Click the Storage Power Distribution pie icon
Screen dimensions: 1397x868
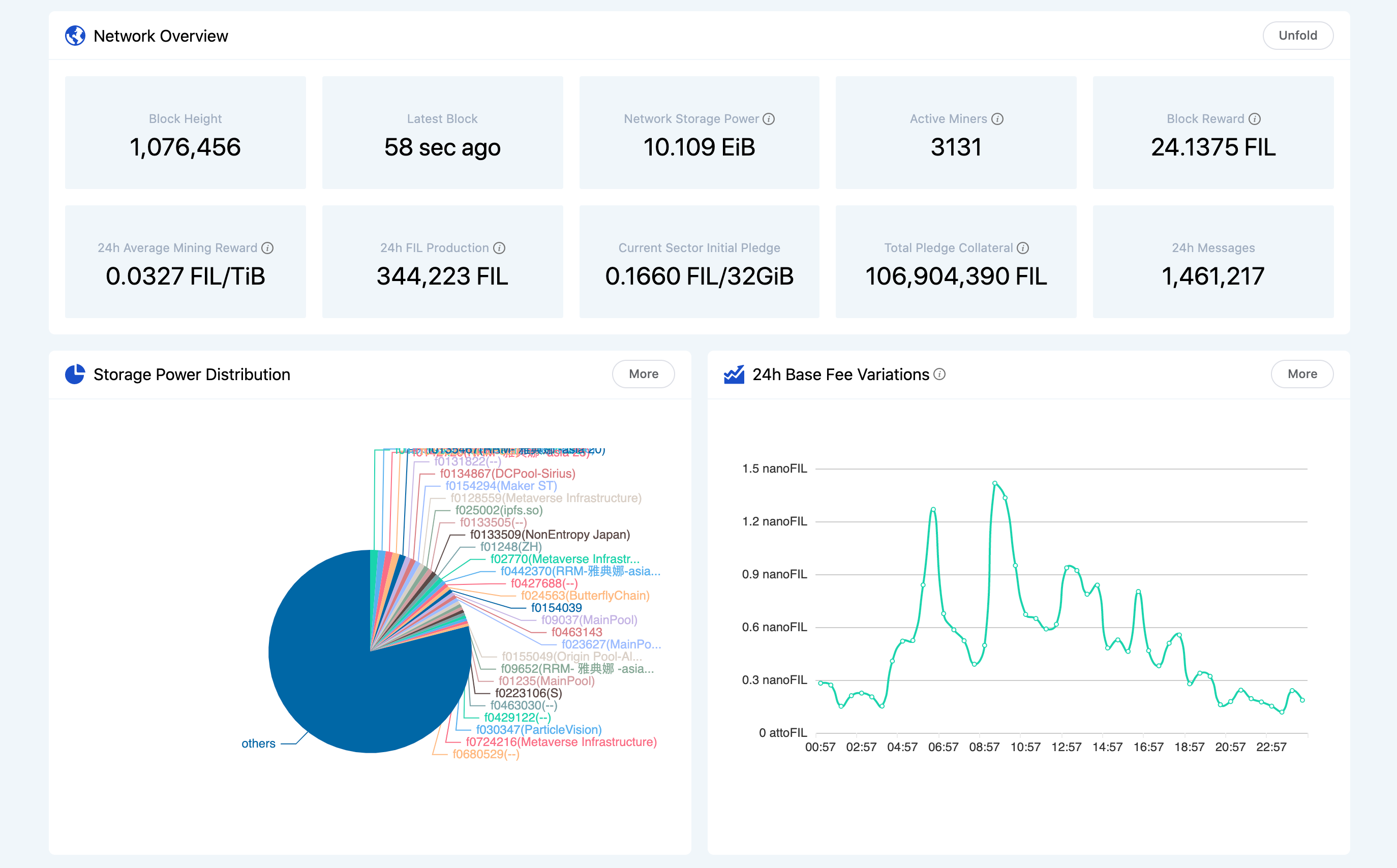tap(75, 375)
